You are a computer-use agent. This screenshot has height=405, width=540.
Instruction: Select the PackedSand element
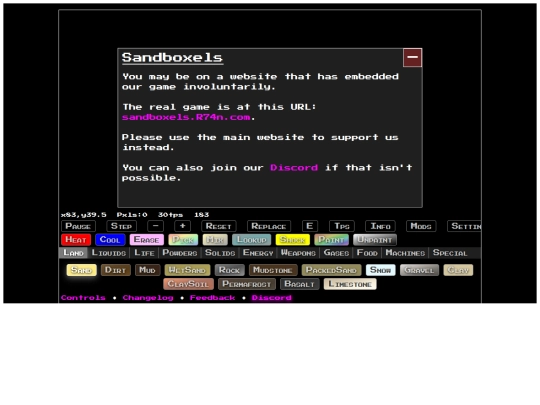point(331,270)
